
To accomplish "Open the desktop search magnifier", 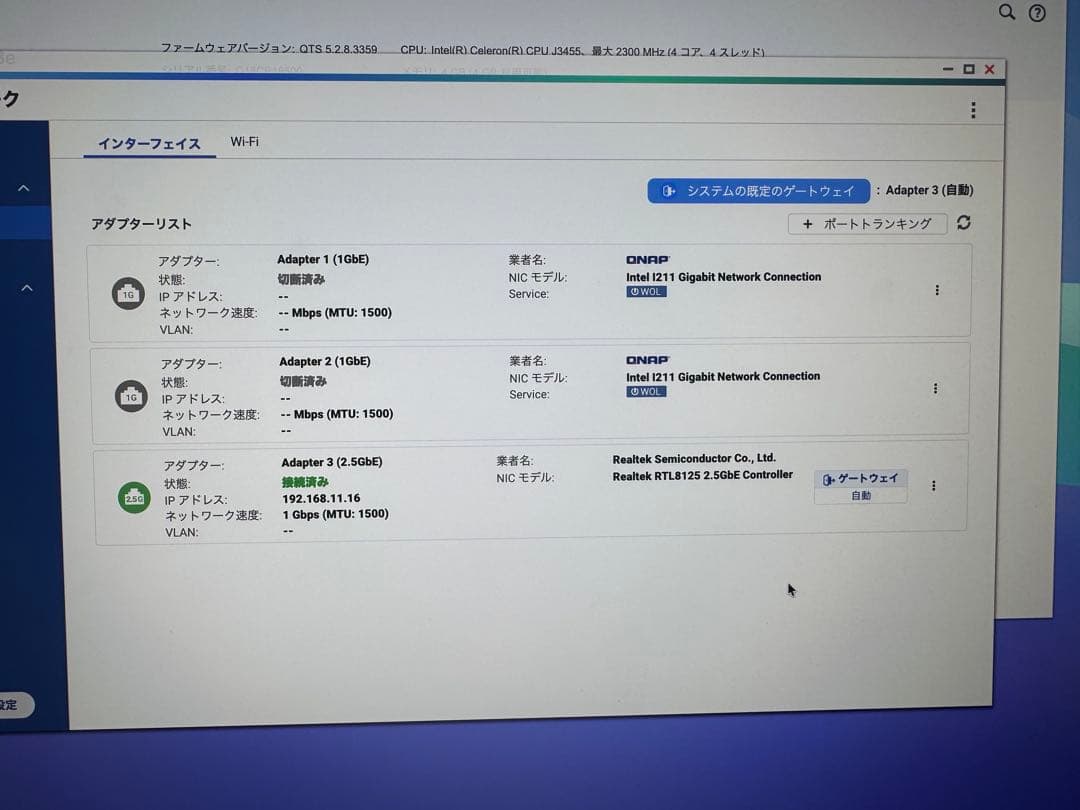I will (x=1007, y=14).
